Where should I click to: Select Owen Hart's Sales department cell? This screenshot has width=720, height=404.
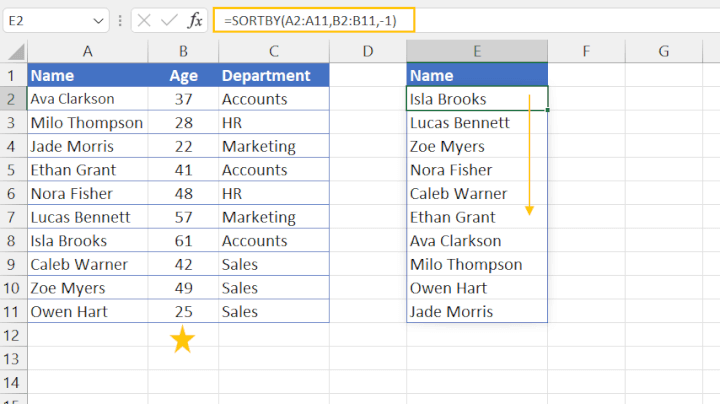point(274,311)
